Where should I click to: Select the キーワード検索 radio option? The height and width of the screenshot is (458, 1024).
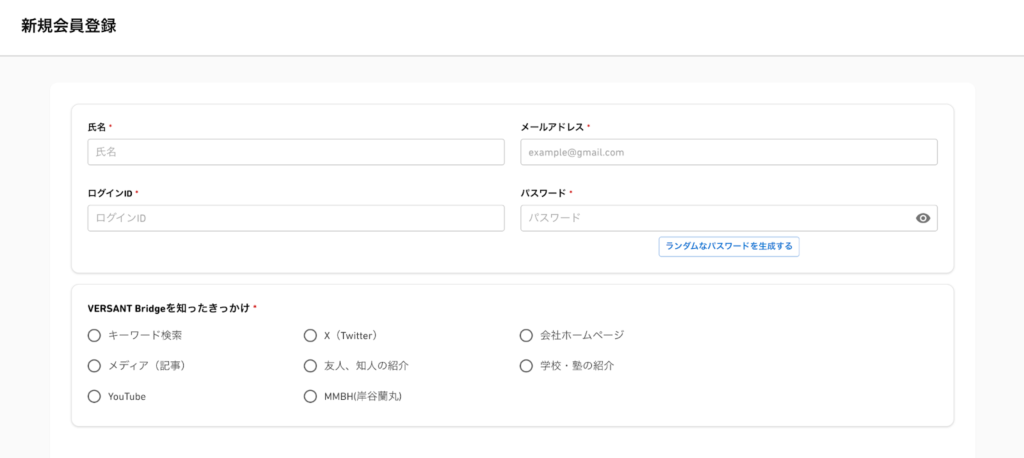tap(95, 335)
